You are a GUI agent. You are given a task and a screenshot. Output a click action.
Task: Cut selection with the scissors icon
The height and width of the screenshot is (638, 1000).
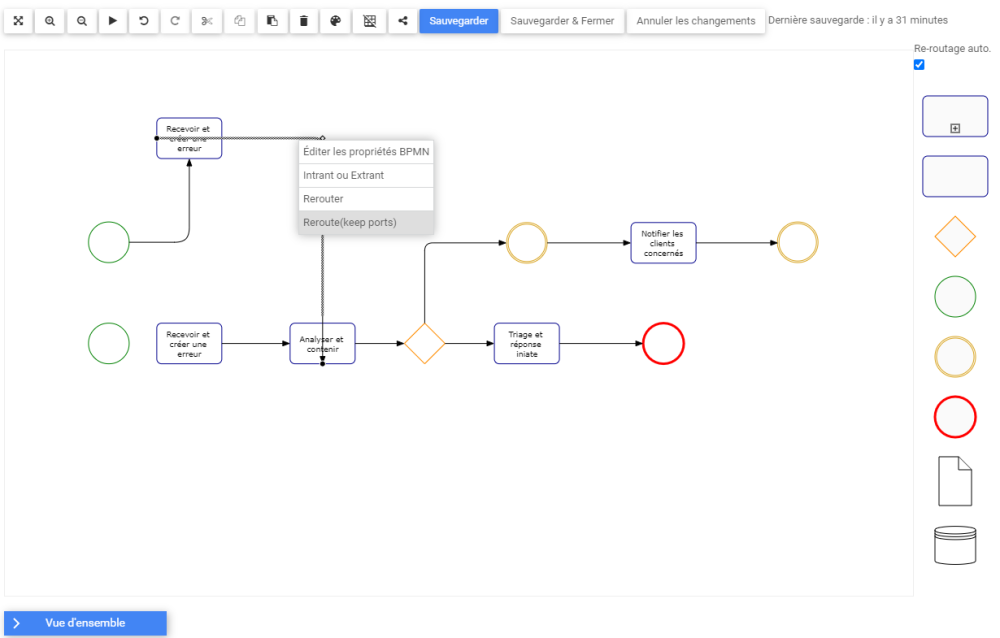(207, 20)
